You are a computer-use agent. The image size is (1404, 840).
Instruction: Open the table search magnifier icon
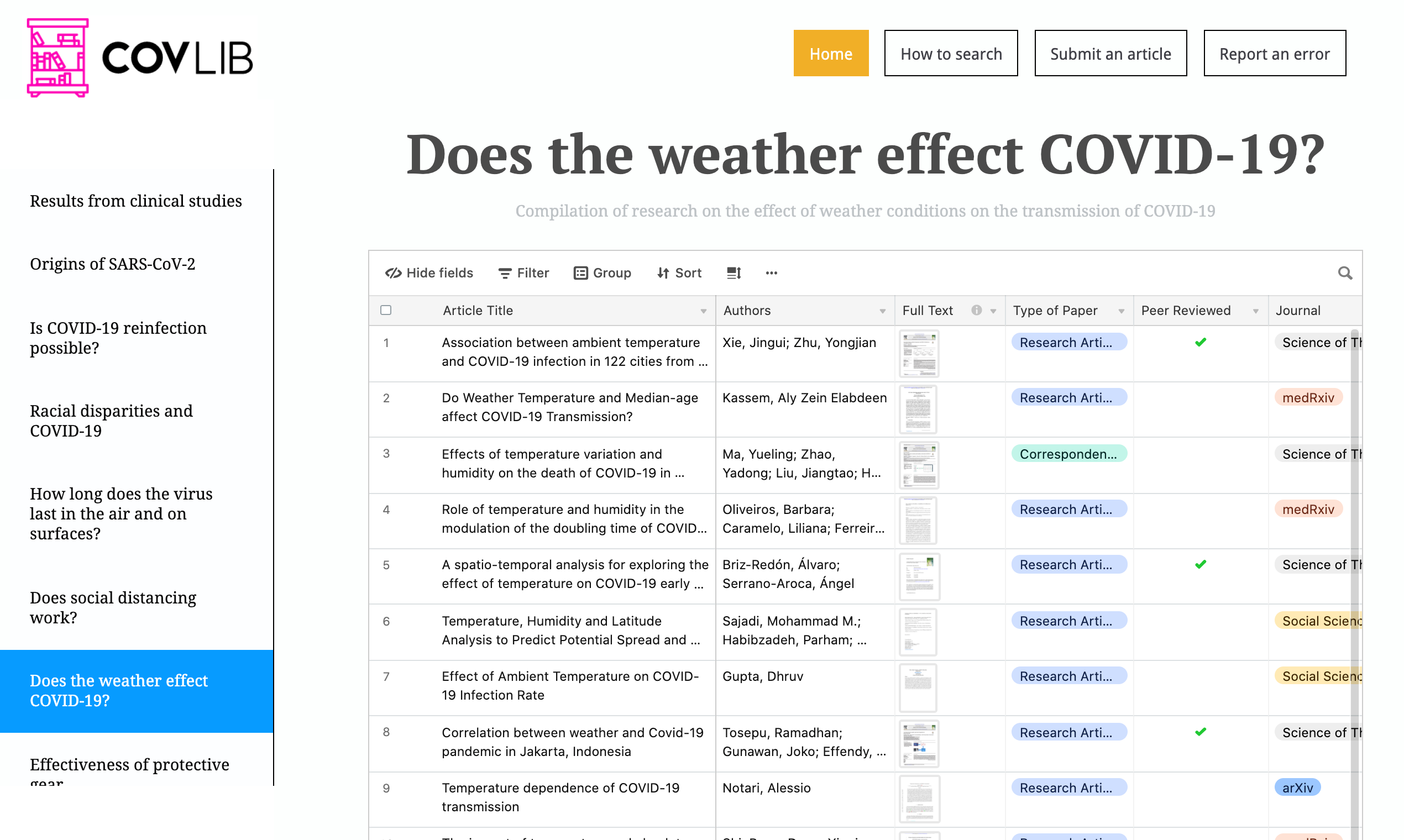click(x=1344, y=274)
